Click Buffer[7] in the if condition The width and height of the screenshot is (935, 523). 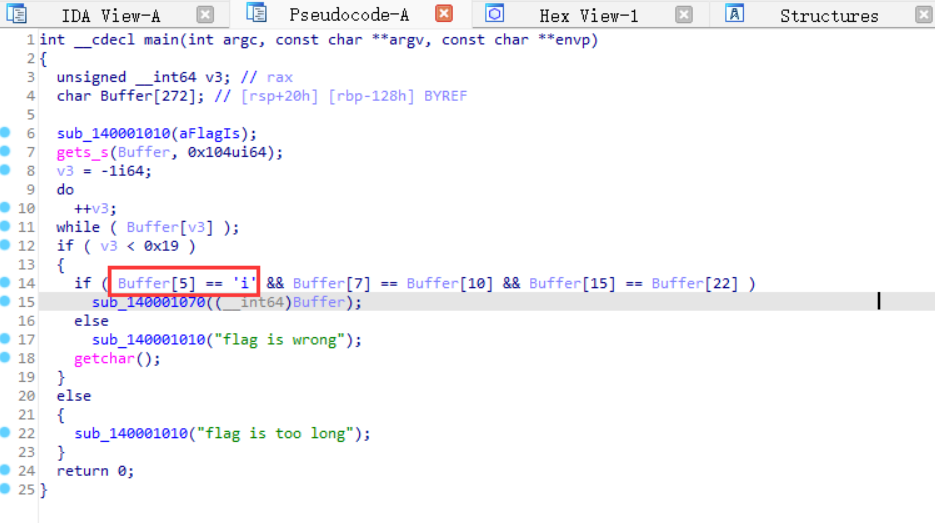tap(332, 283)
